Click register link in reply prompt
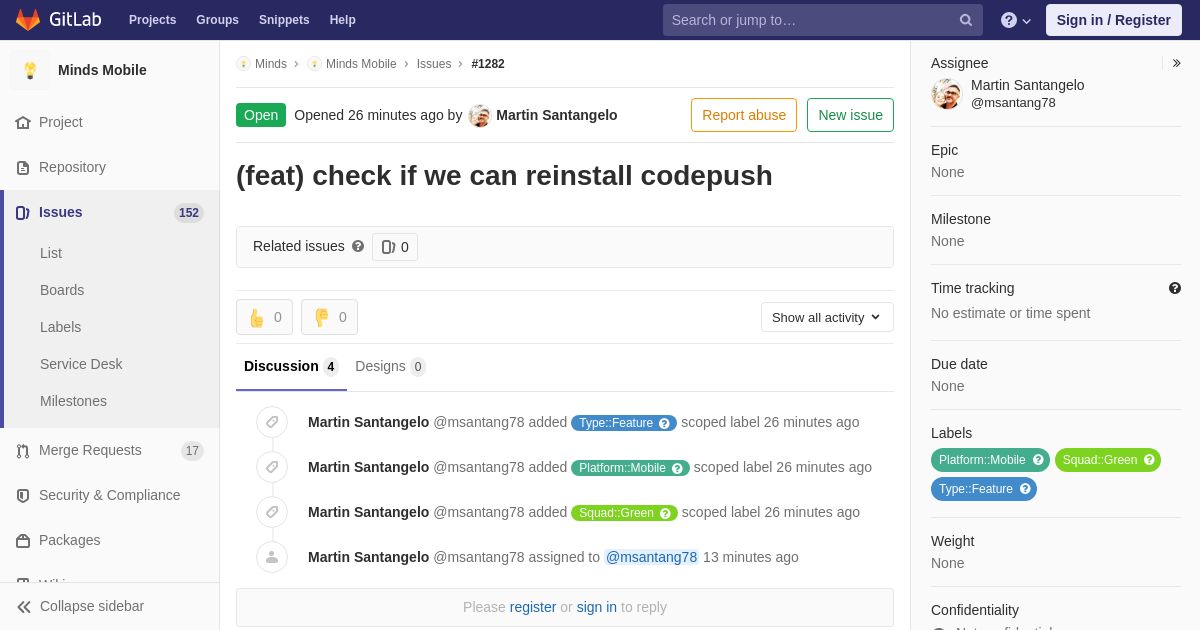 (533, 607)
